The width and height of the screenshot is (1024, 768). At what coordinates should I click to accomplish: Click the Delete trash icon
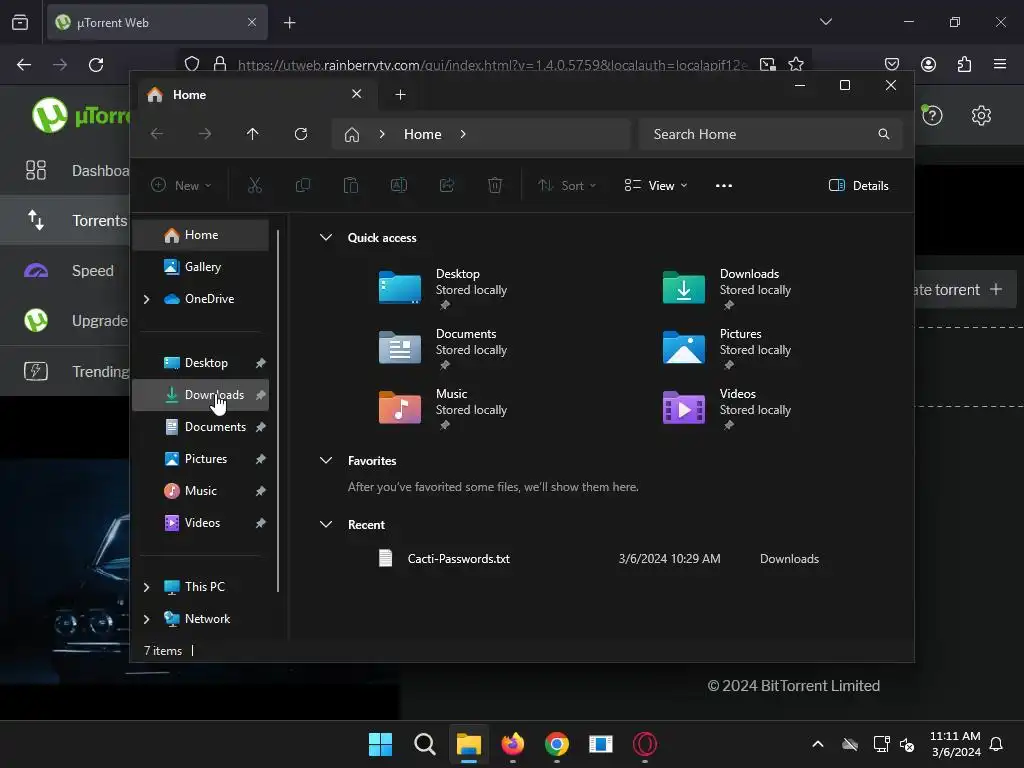coord(495,185)
